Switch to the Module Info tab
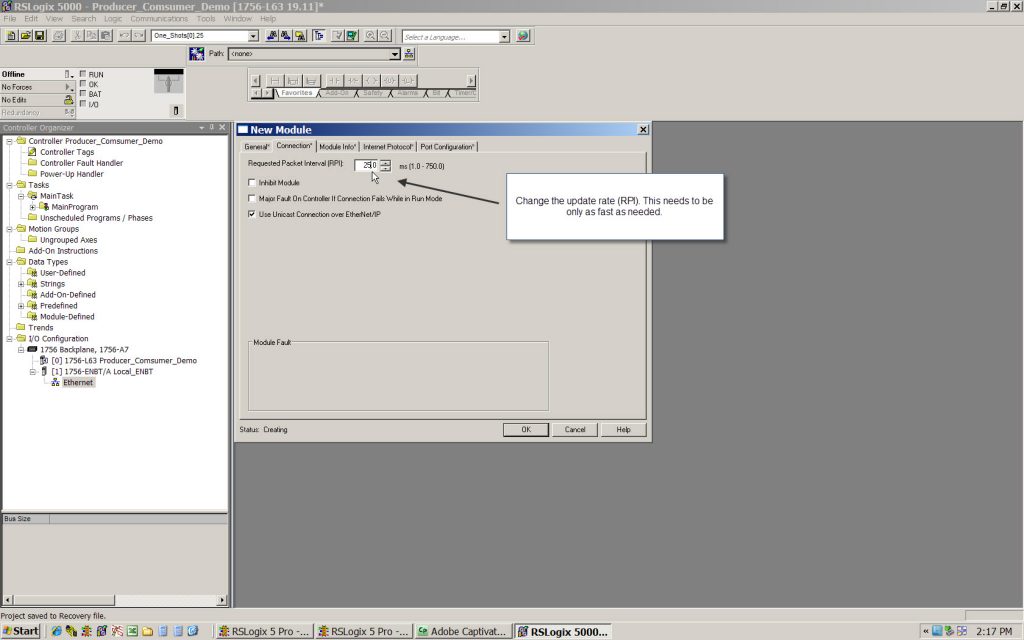Image resolution: width=1024 pixels, height=640 pixels. (x=338, y=147)
